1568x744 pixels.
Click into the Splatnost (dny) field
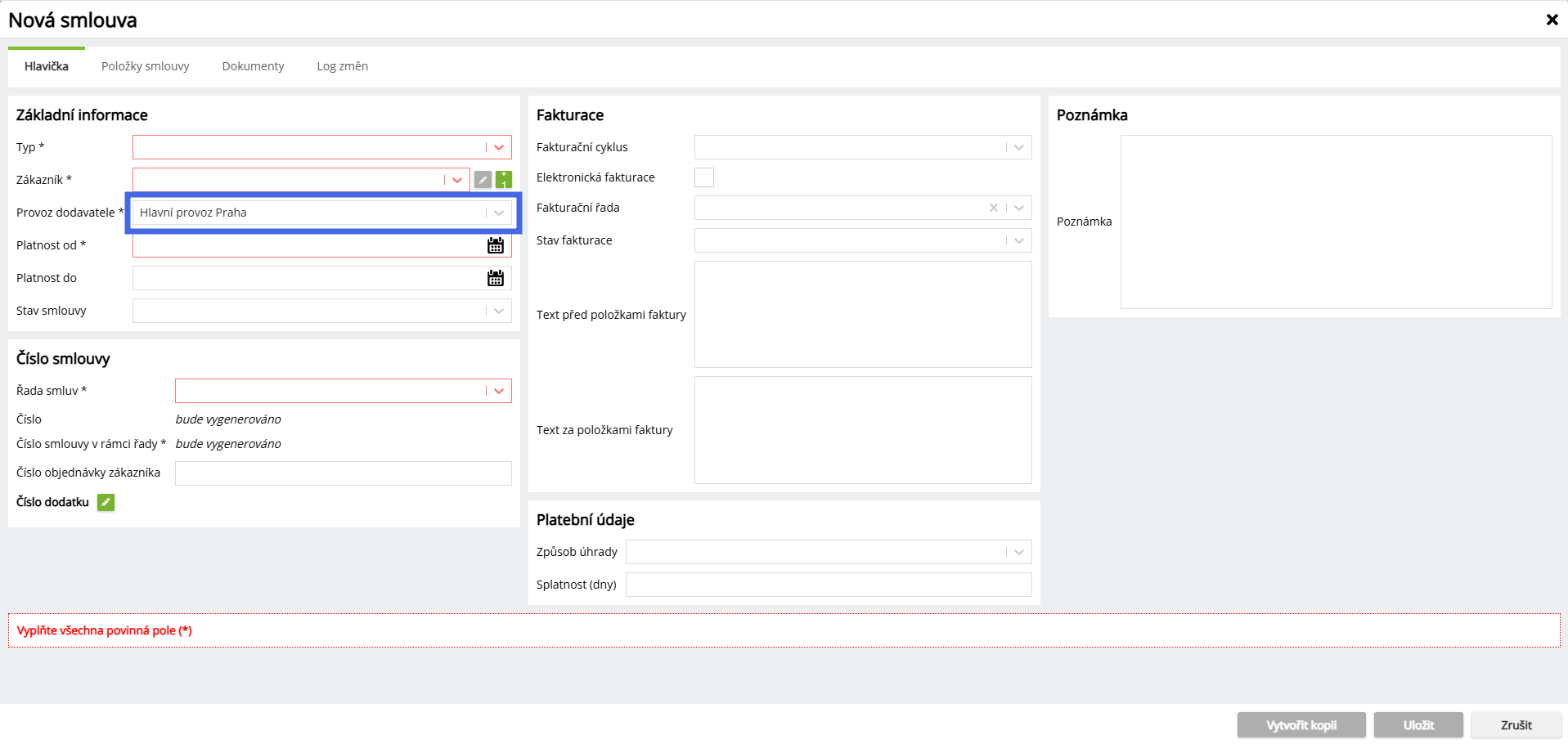828,585
